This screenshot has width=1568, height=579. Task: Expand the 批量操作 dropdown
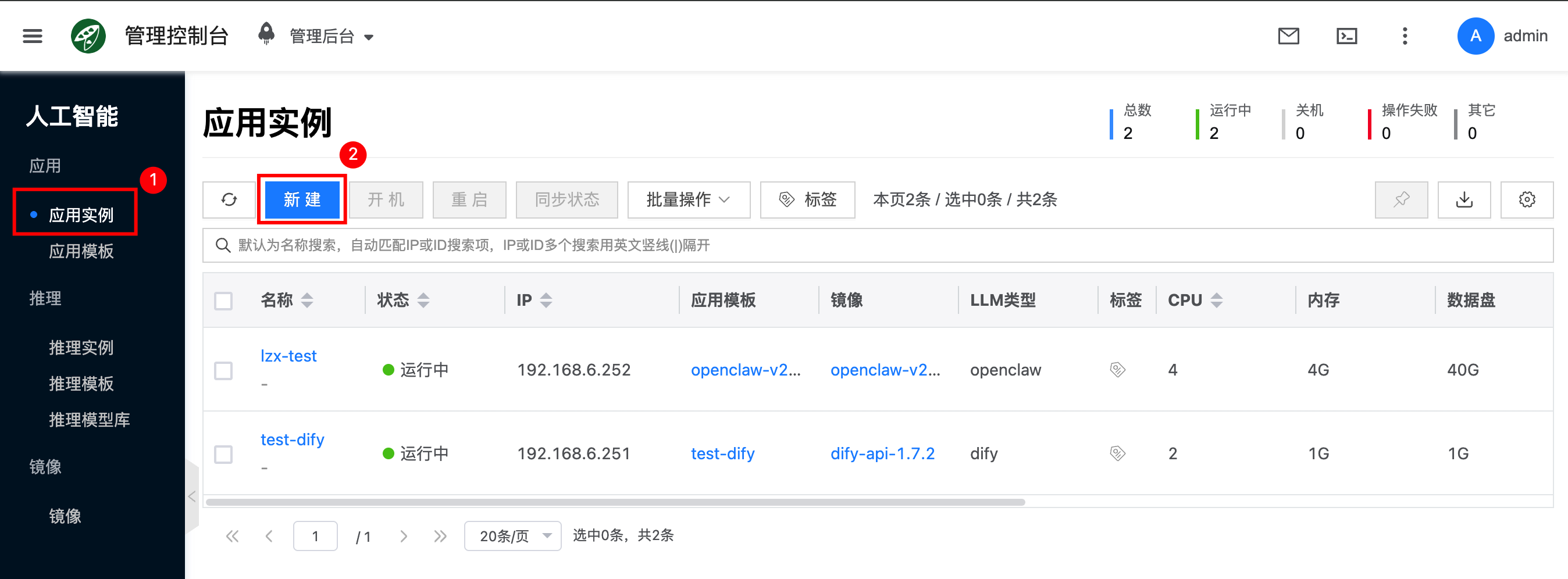pos(689,199)
